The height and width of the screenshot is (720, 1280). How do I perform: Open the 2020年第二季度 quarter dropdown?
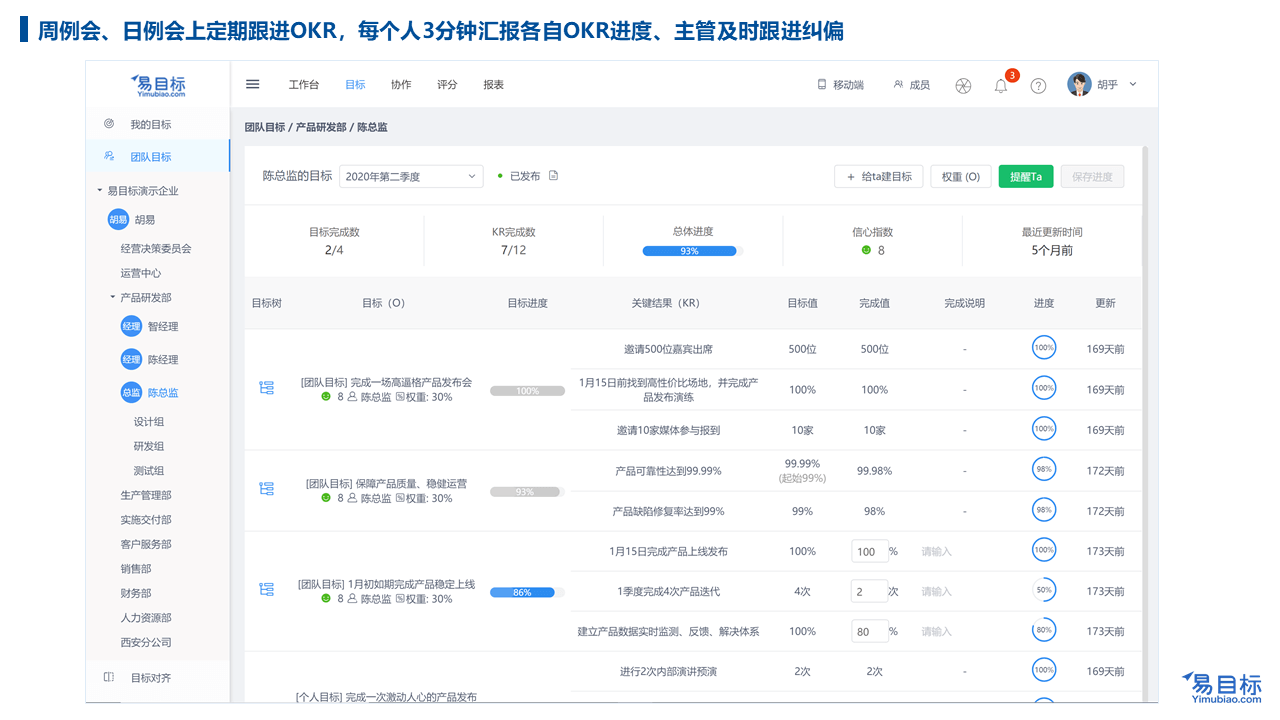pyautogui.click(x=411, y=176)
